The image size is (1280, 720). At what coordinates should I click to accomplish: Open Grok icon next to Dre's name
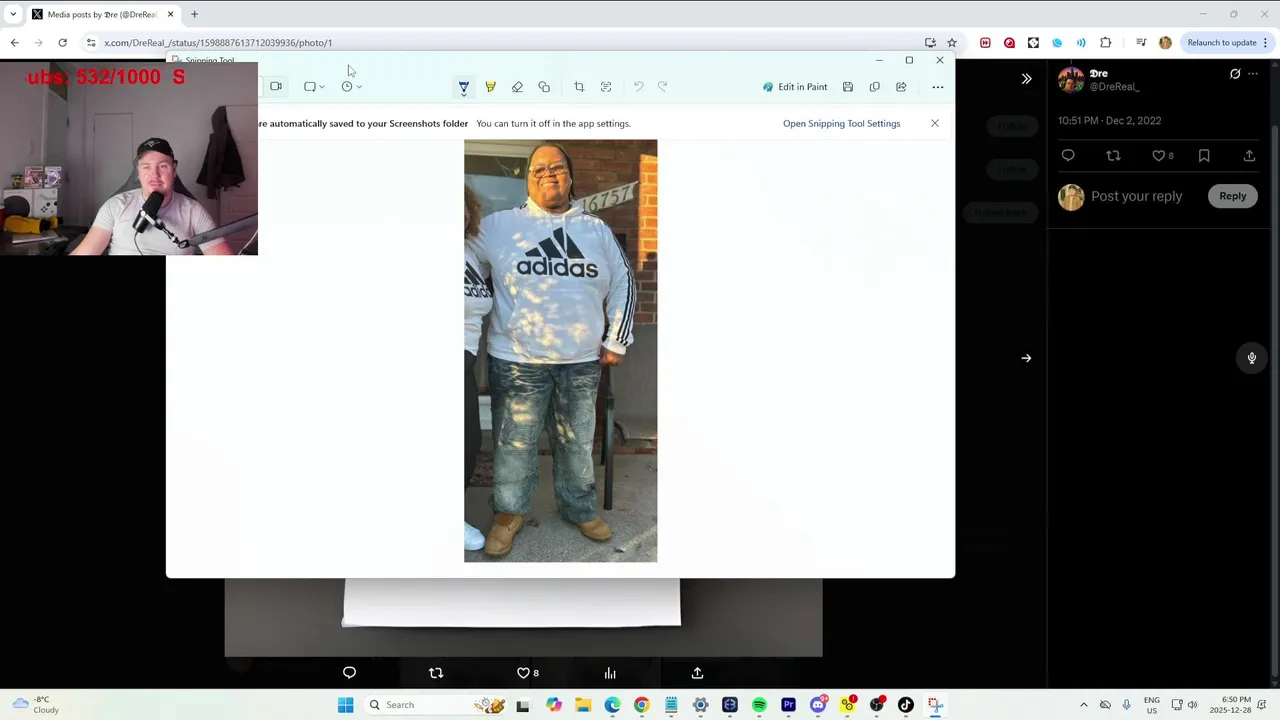pyautogui.click(x=1235, y=74)
